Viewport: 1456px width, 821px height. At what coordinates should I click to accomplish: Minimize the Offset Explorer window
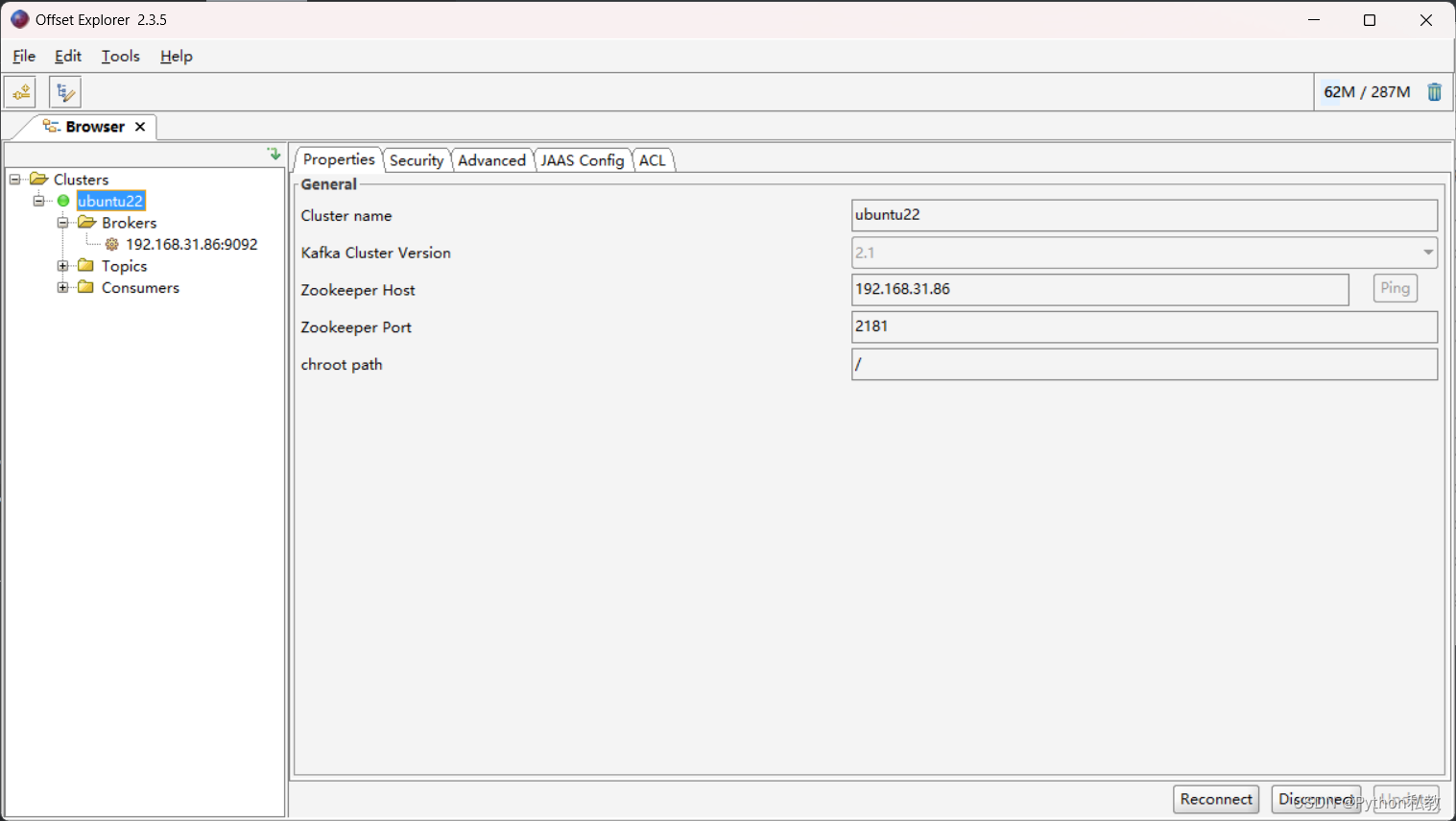[1314, 19]
